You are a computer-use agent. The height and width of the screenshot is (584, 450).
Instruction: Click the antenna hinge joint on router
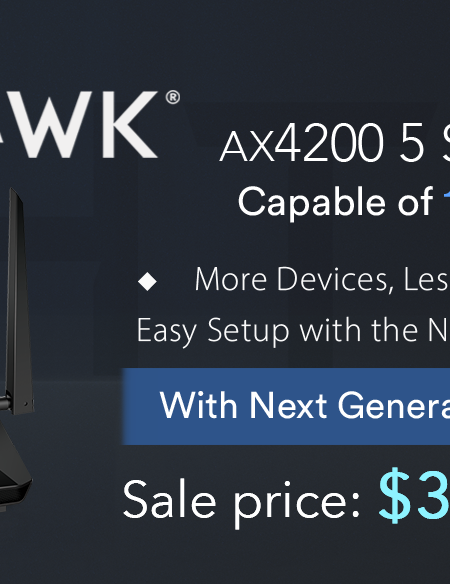[5, 403]
